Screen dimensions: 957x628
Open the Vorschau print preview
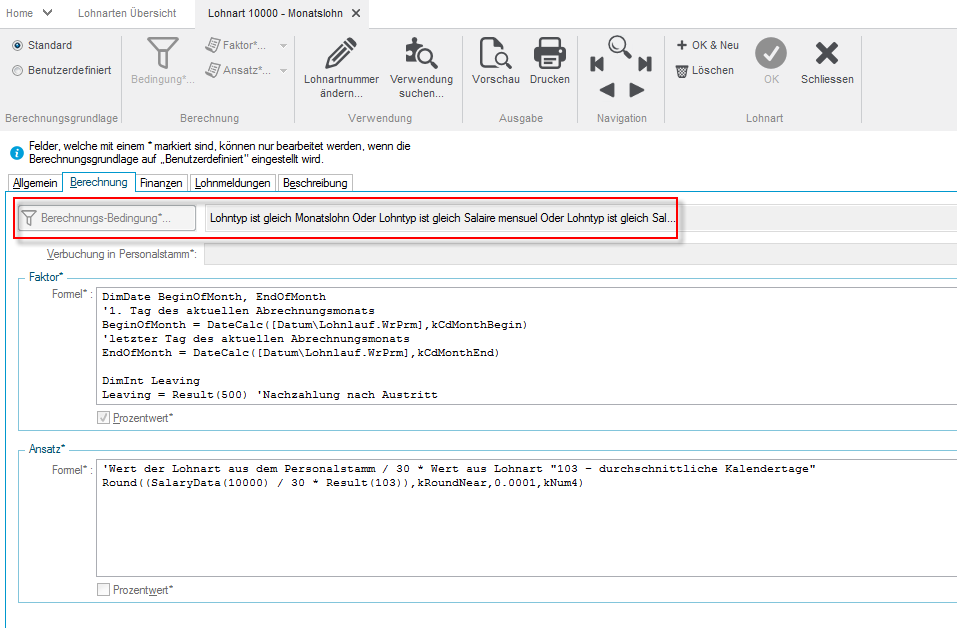(x=495, y=53)
